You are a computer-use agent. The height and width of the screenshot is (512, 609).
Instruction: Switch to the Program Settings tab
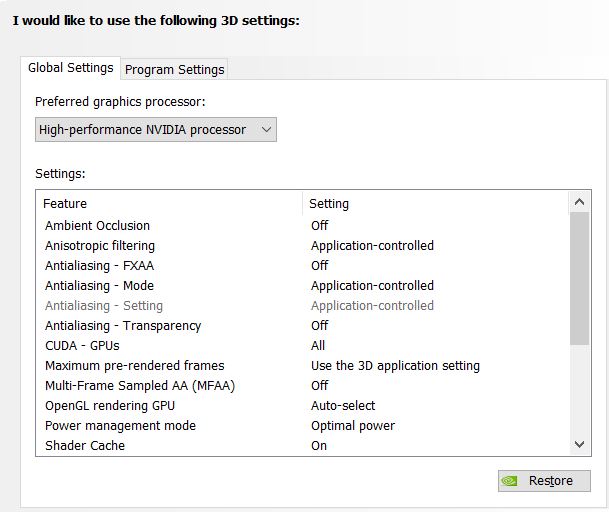coord(175,69)
